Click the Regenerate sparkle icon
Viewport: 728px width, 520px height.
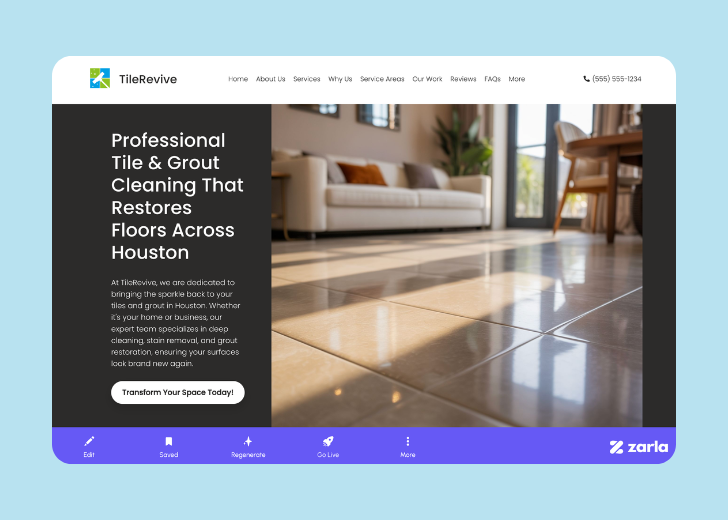pos(248,441)
